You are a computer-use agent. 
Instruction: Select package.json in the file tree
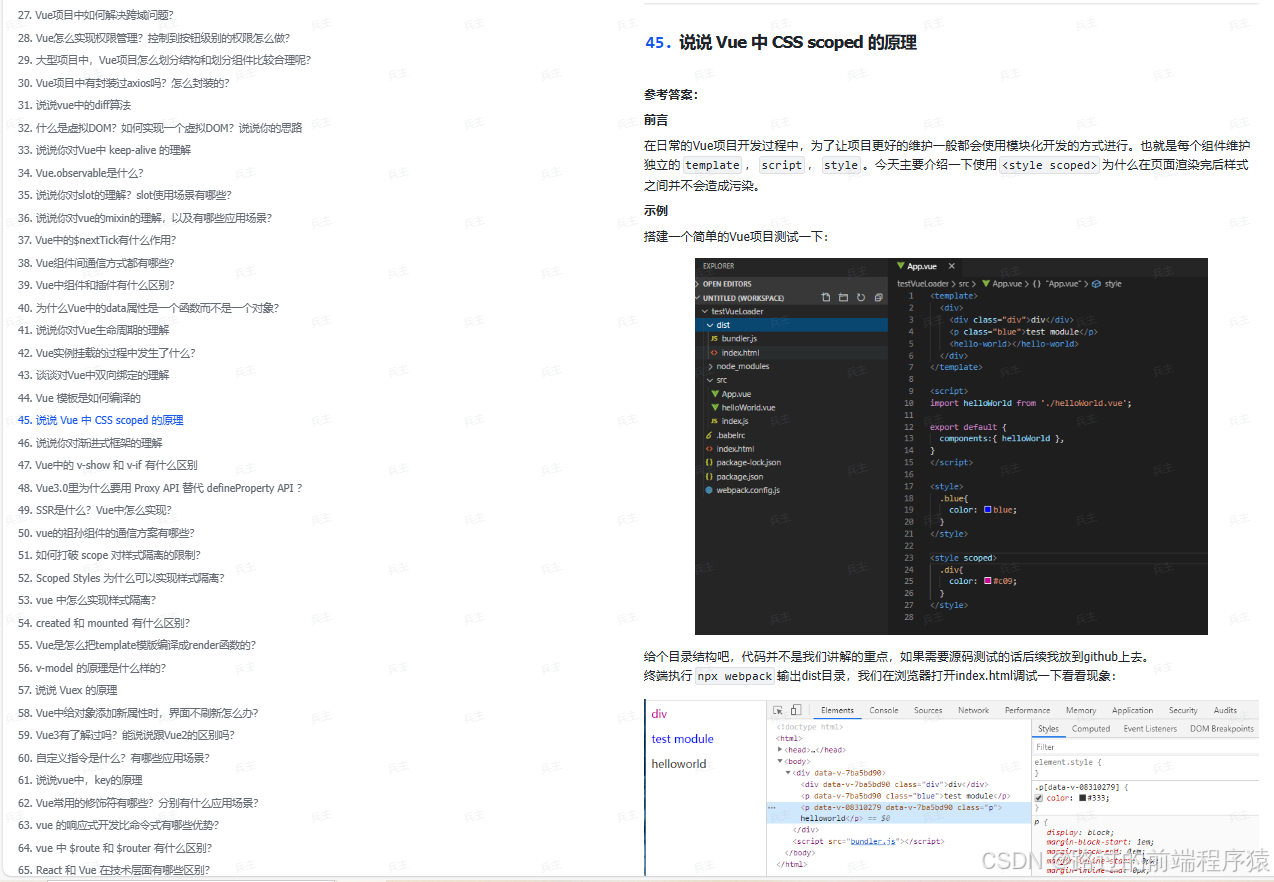coord(739,476)
